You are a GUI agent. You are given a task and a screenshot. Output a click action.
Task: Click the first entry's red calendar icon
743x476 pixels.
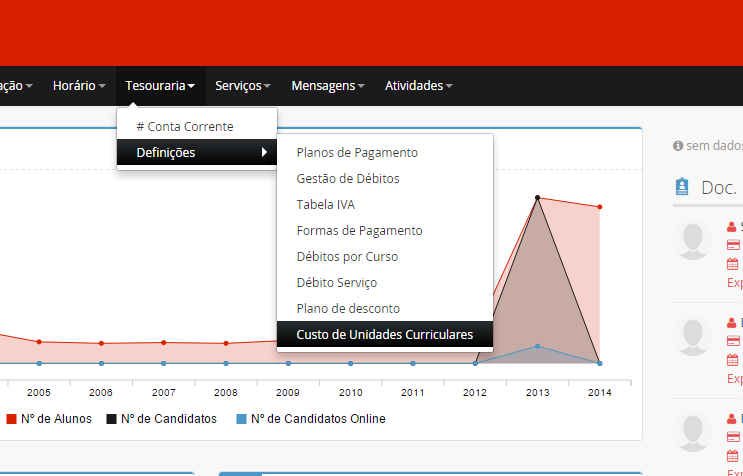pyautogui.click(x=732, y=264)
